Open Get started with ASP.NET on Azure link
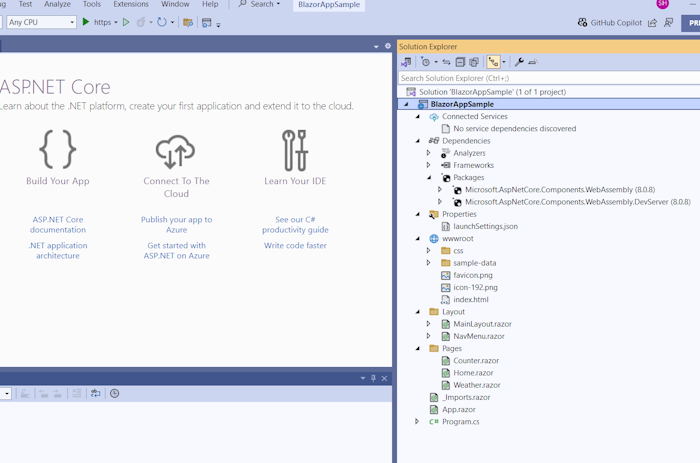 tap(176, 250)
